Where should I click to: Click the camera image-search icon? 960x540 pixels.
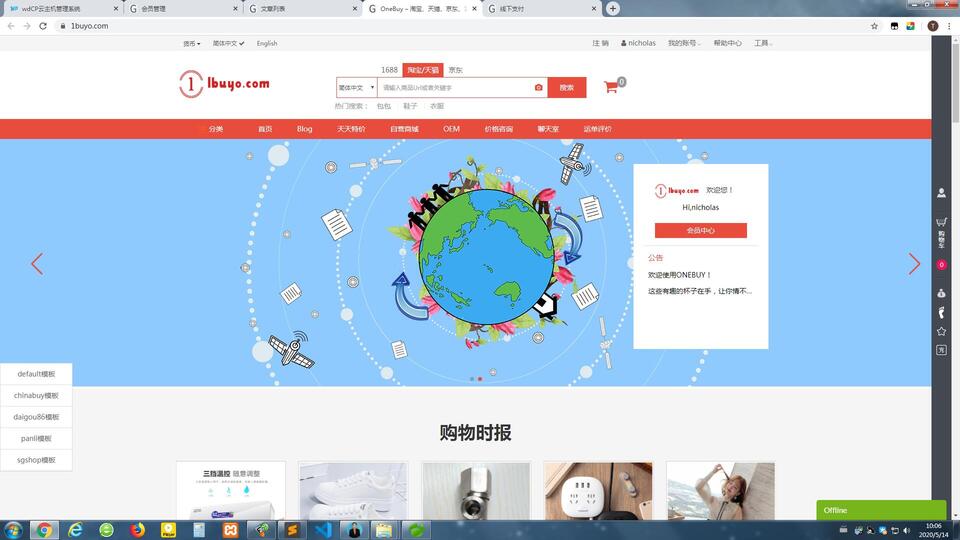click(x=538, y=88)
